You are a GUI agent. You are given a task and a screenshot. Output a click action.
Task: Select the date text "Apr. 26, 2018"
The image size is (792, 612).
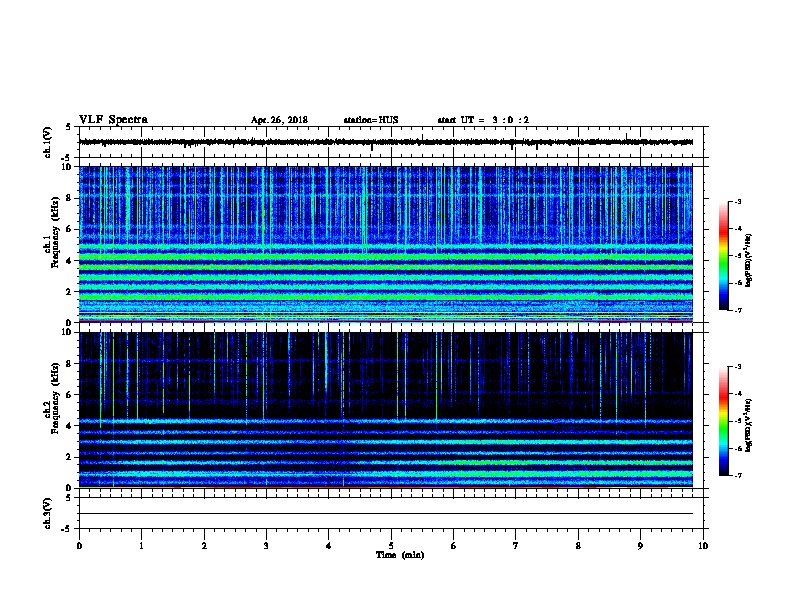279,120
